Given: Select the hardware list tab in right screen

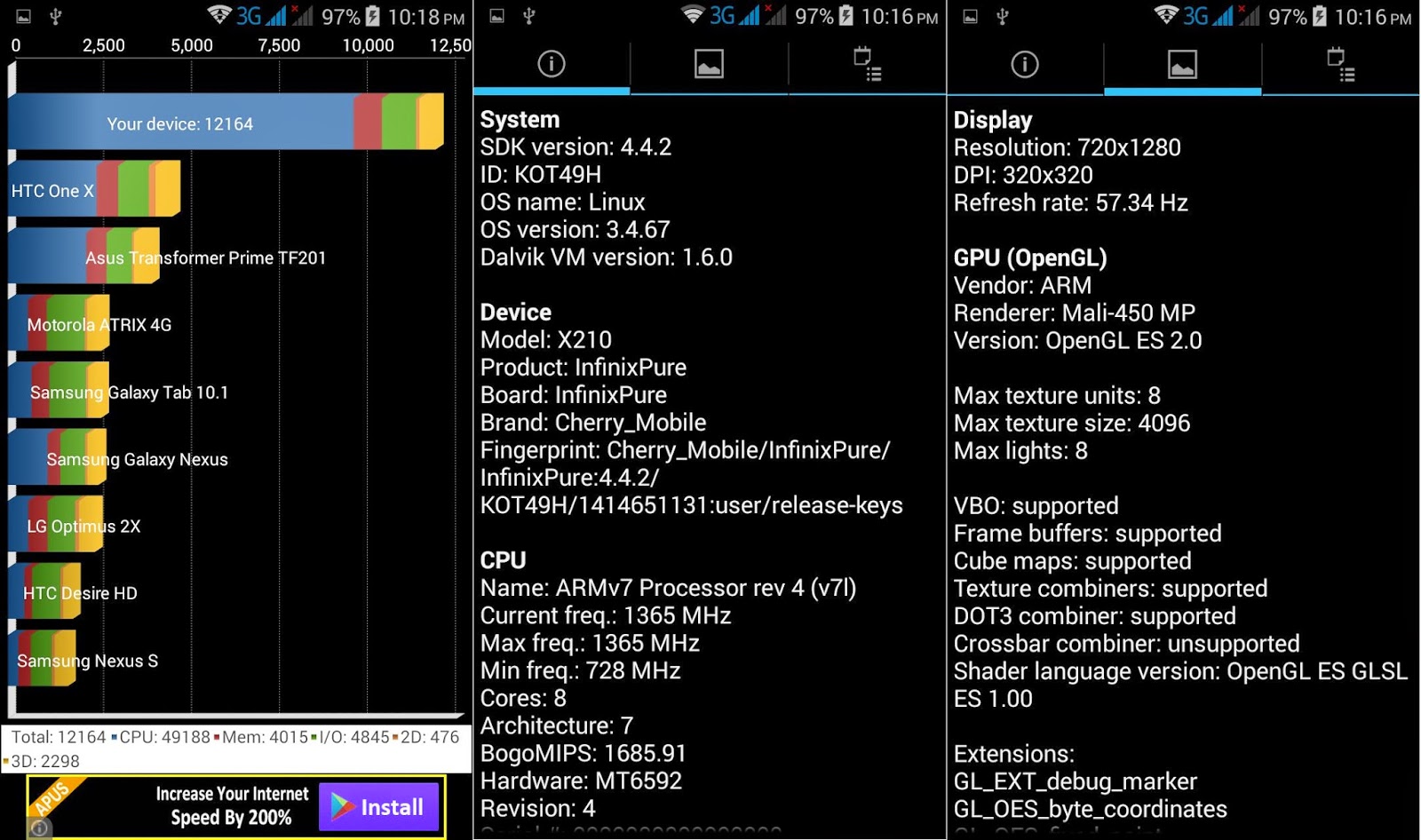Looking at the screenshot, I should tap(1340, 64).
